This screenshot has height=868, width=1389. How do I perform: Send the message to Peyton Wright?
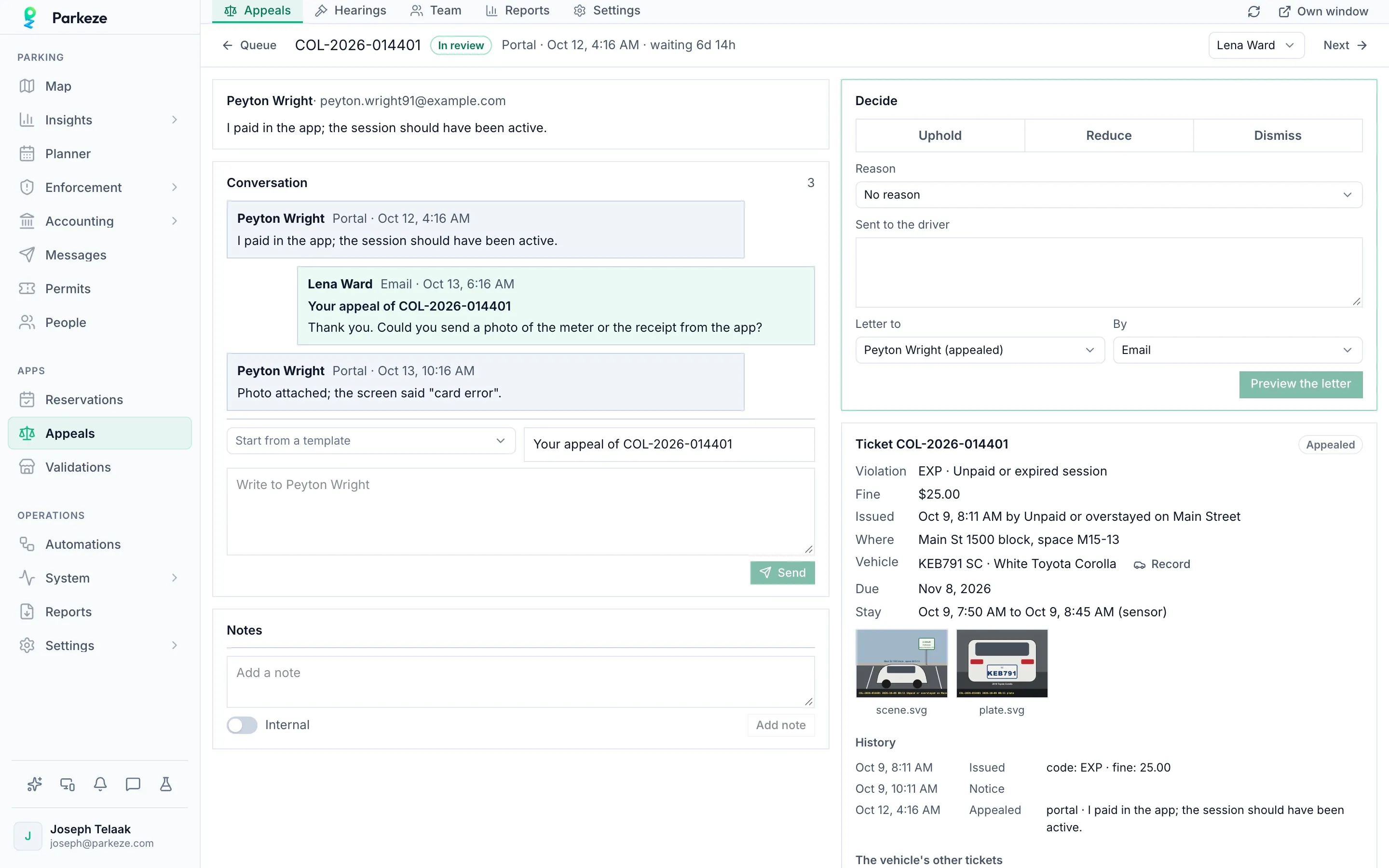coord(782,572)
